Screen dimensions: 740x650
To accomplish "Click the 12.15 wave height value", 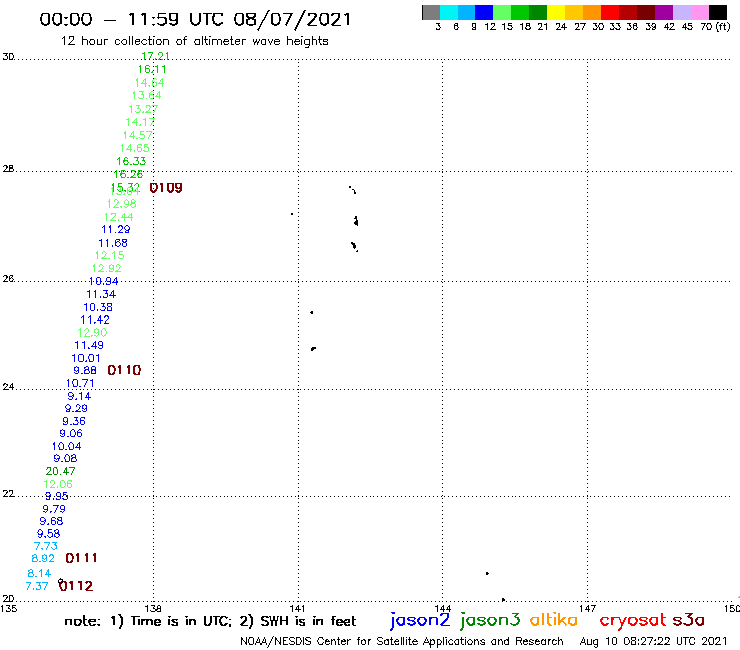I will [x=109, y=255].
